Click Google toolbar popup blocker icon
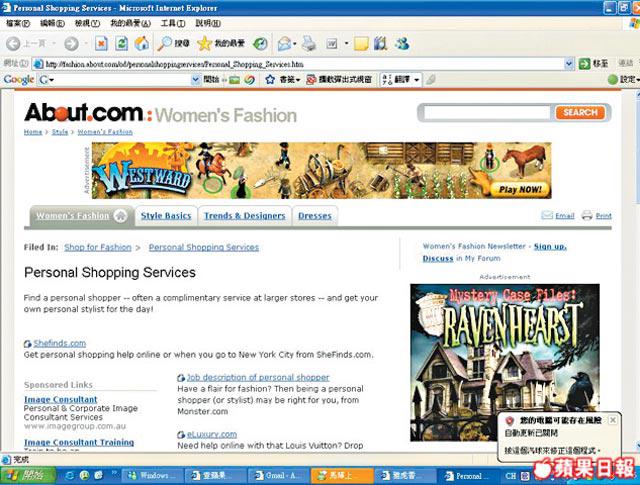The image size is (640, 485). (x=311, y=79)
